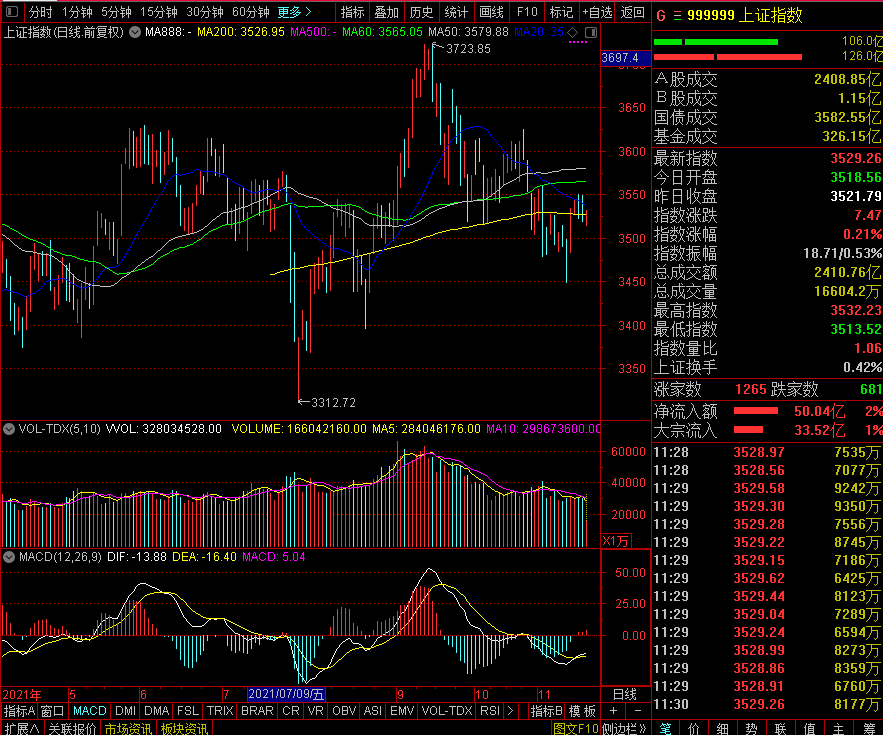The height and width of the screenshot is (735, 883).
Task: Click the 3697.4 price axis cursor label
Action: tap(620, 58)
